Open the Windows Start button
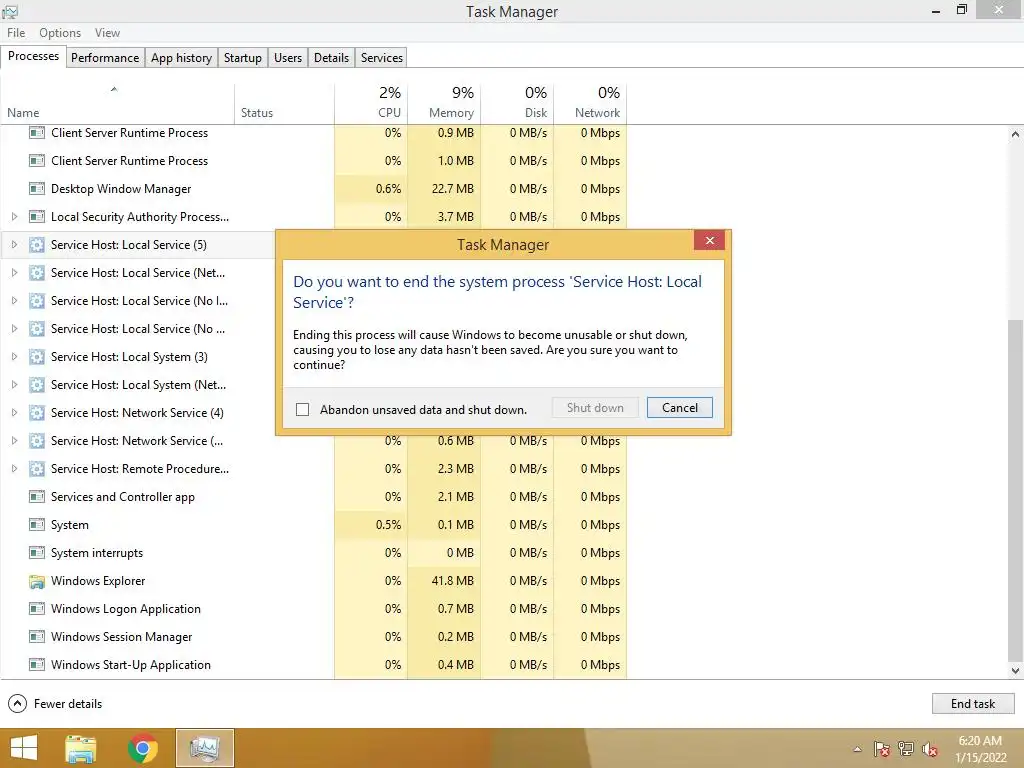This screenshot has width=1024, height=768. point(24,748)
